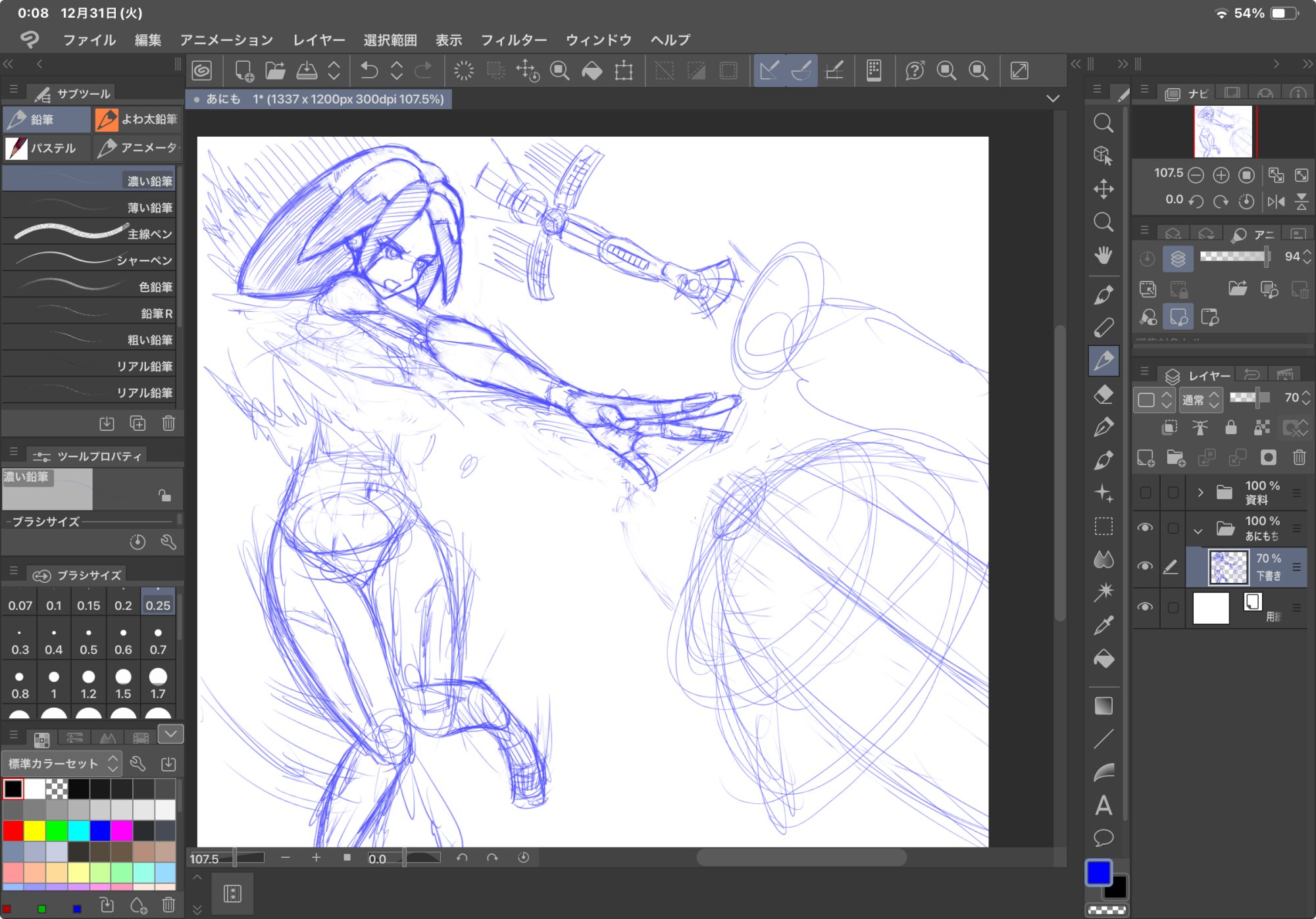The image size is (1316, 919).
Task: Pick the red swatch in color set
Action: [13, 831]
